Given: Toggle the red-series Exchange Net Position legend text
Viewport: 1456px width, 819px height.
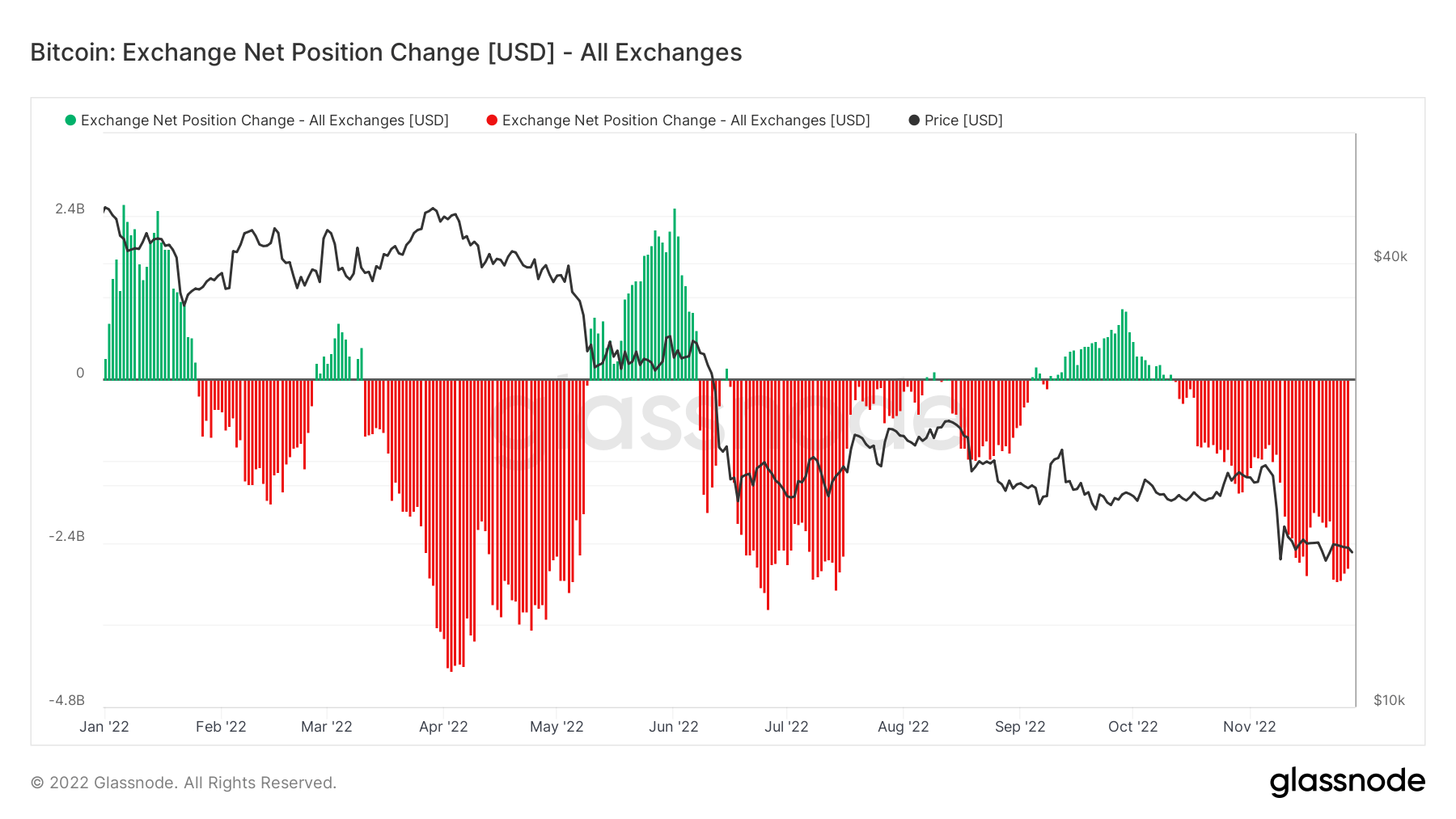Looking at the screenshot, I should click(x=686, y=120).
